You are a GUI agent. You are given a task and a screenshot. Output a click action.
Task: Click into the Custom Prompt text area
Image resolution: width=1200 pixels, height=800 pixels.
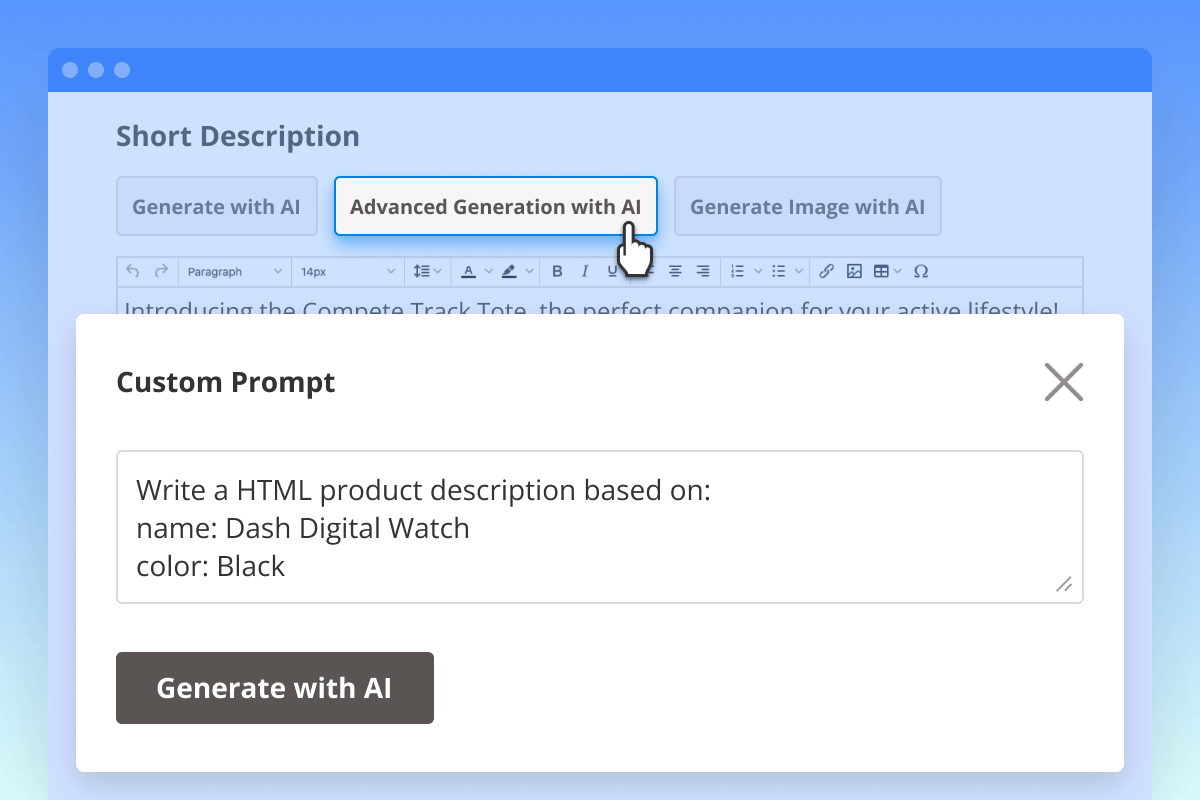click(600, 527)
